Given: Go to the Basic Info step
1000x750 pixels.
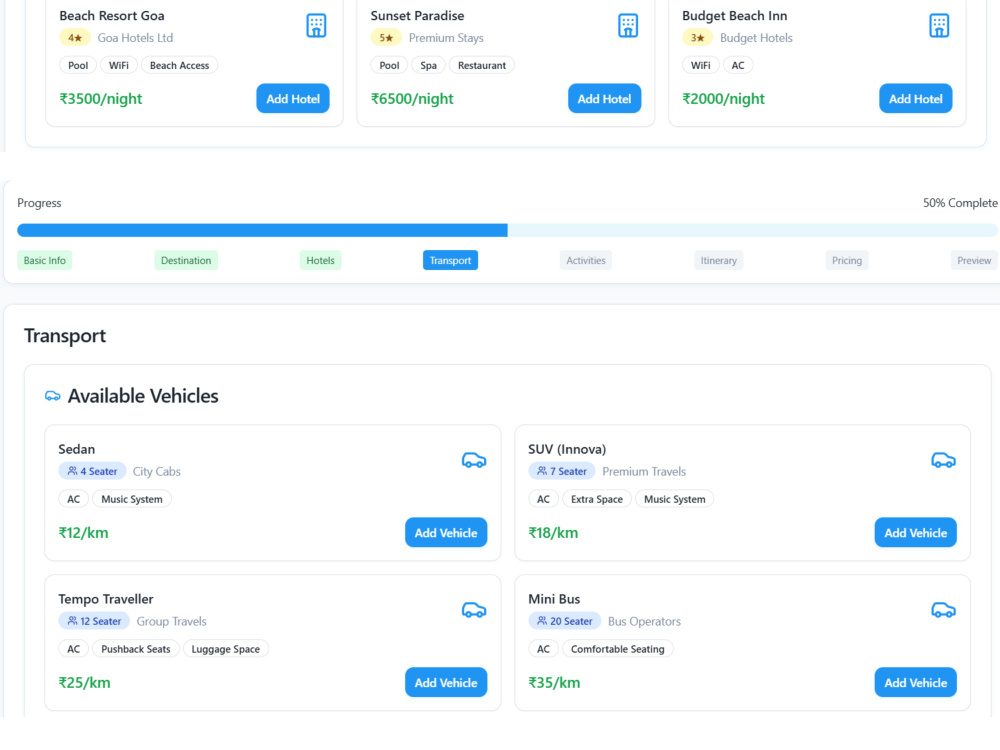Looking at the screenshot, I should tap(45, 260).
